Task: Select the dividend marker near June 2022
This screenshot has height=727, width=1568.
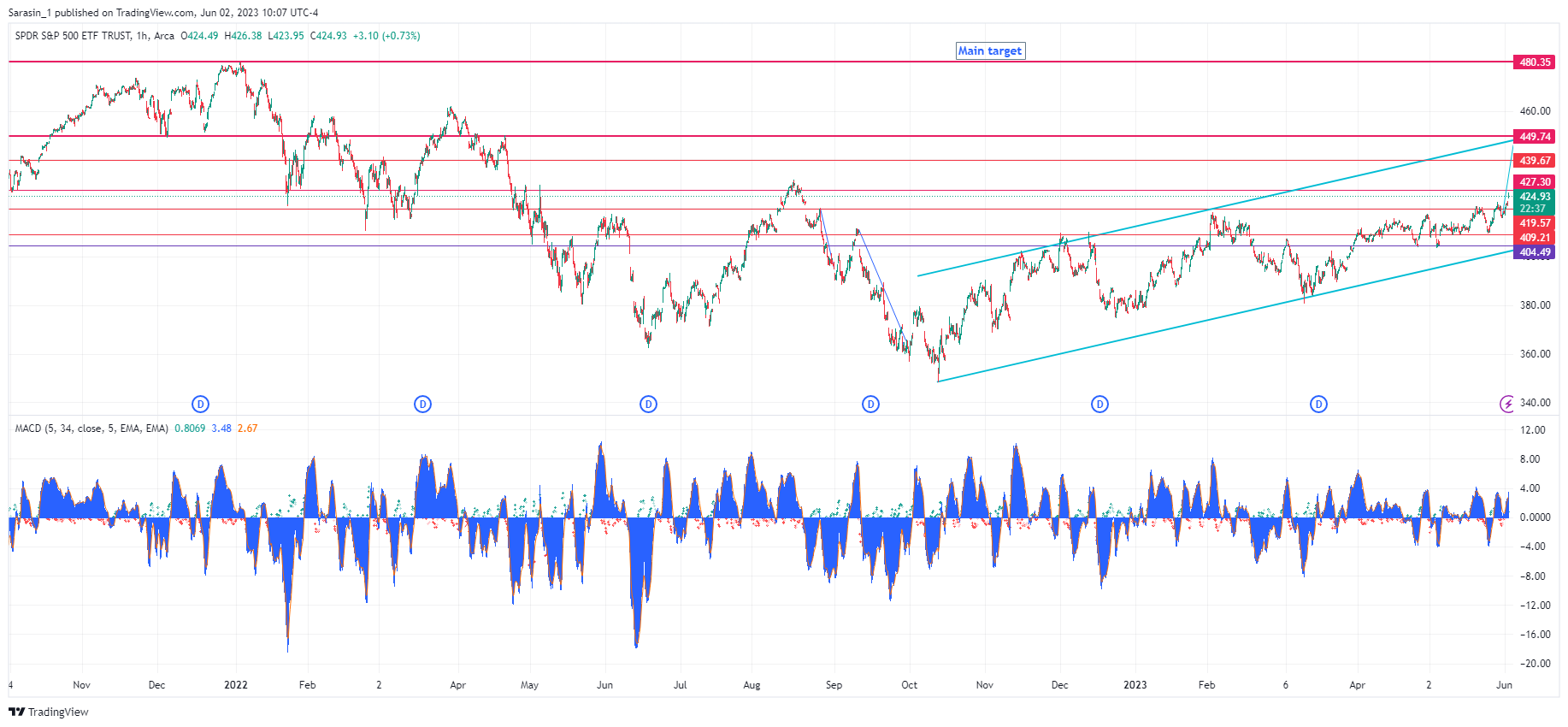Action: (648, 404)
